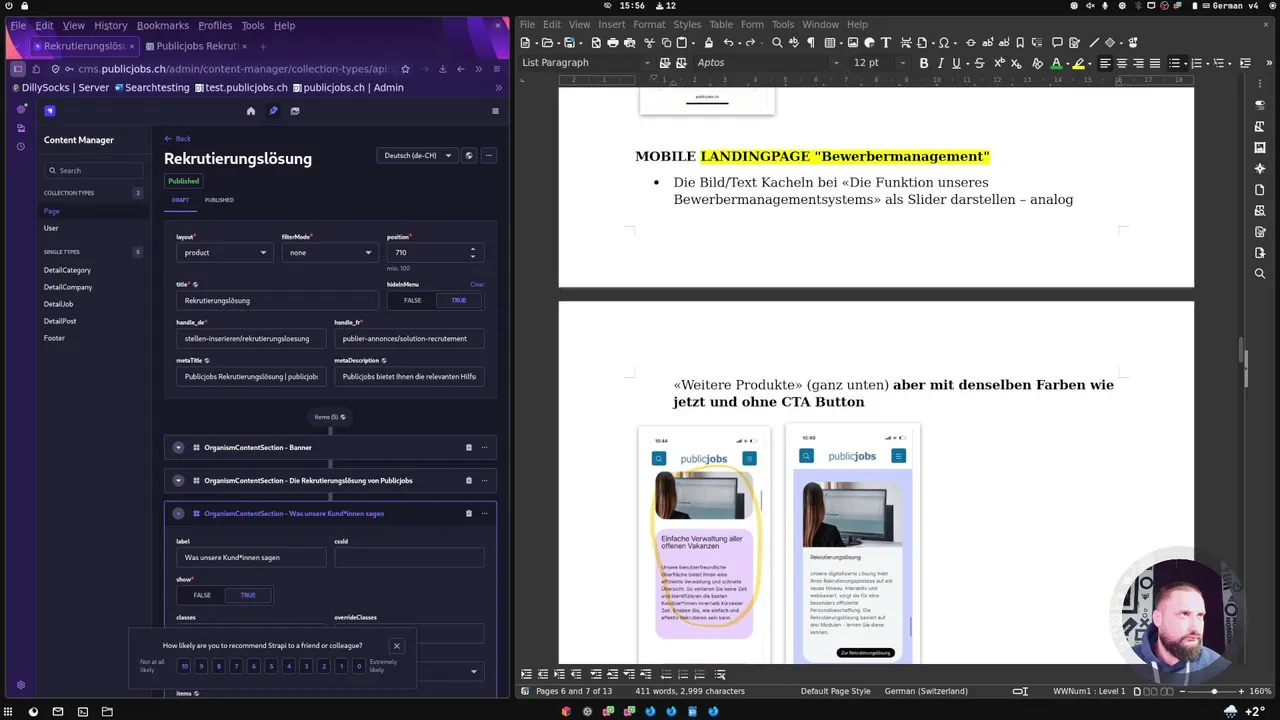This screenshot has width=1280, height=720.
Task: Toggle formatting marks pilcrow icon
Action: coord(810,43)
